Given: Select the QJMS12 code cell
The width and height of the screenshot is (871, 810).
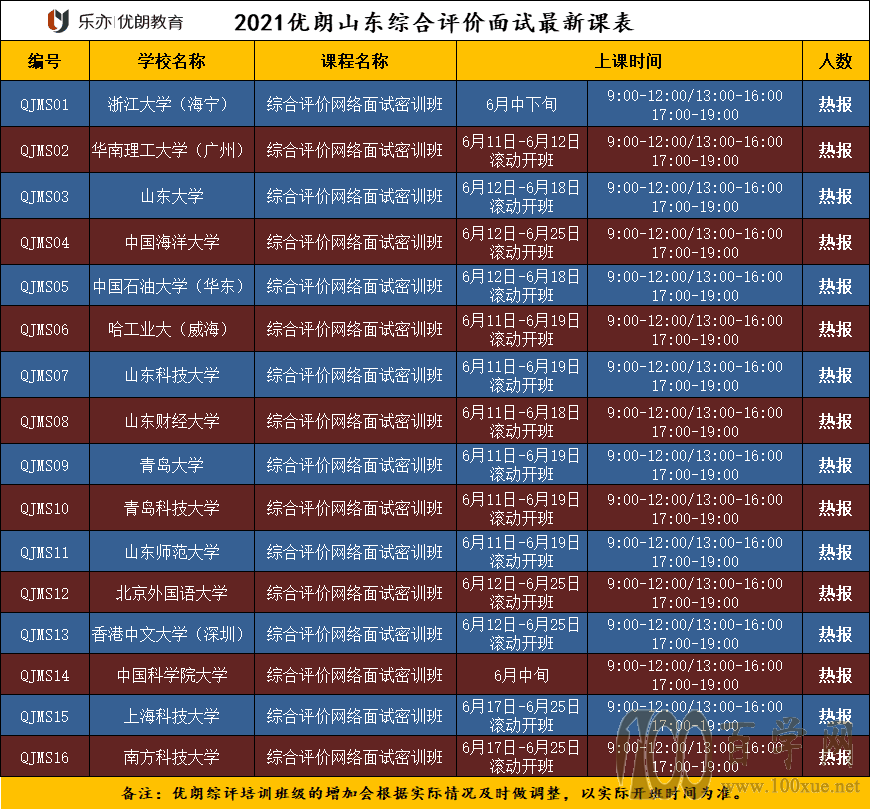Looking at the screenshot, I should click(x=44, y=594).
